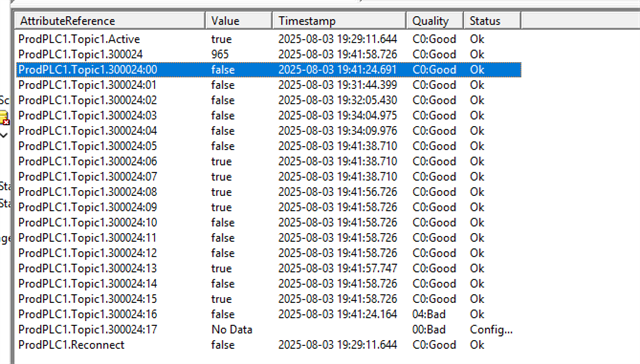Select the highlighted ProdPLC1.Topic1.300024:00 row
The width and height of the screenshot is (640, 364).
pyautogui.click(x=269, y=70)
